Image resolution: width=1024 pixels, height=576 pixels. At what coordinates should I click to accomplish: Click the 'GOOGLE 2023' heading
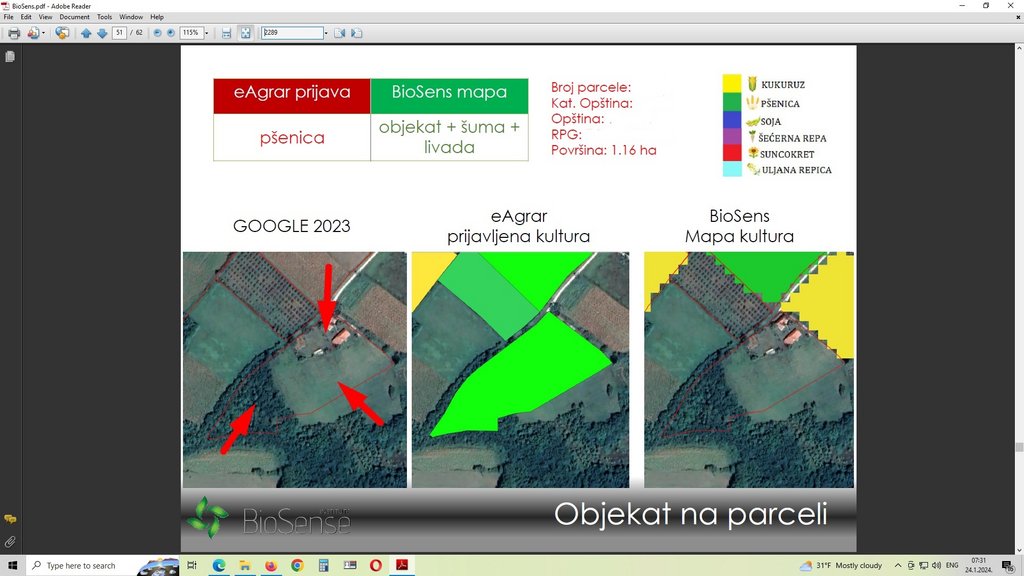coord(291,226)
